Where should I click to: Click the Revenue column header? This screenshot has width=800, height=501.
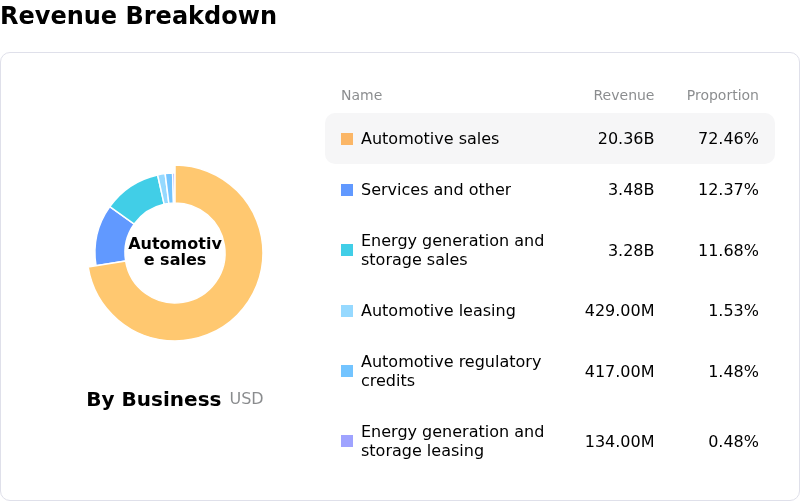point(623,96)
